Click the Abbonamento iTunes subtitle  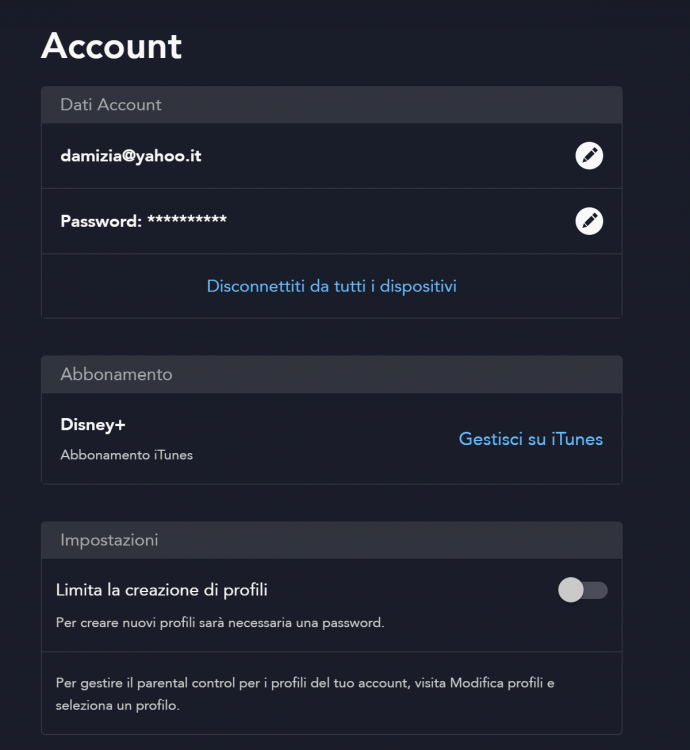(x=126, y=455)
